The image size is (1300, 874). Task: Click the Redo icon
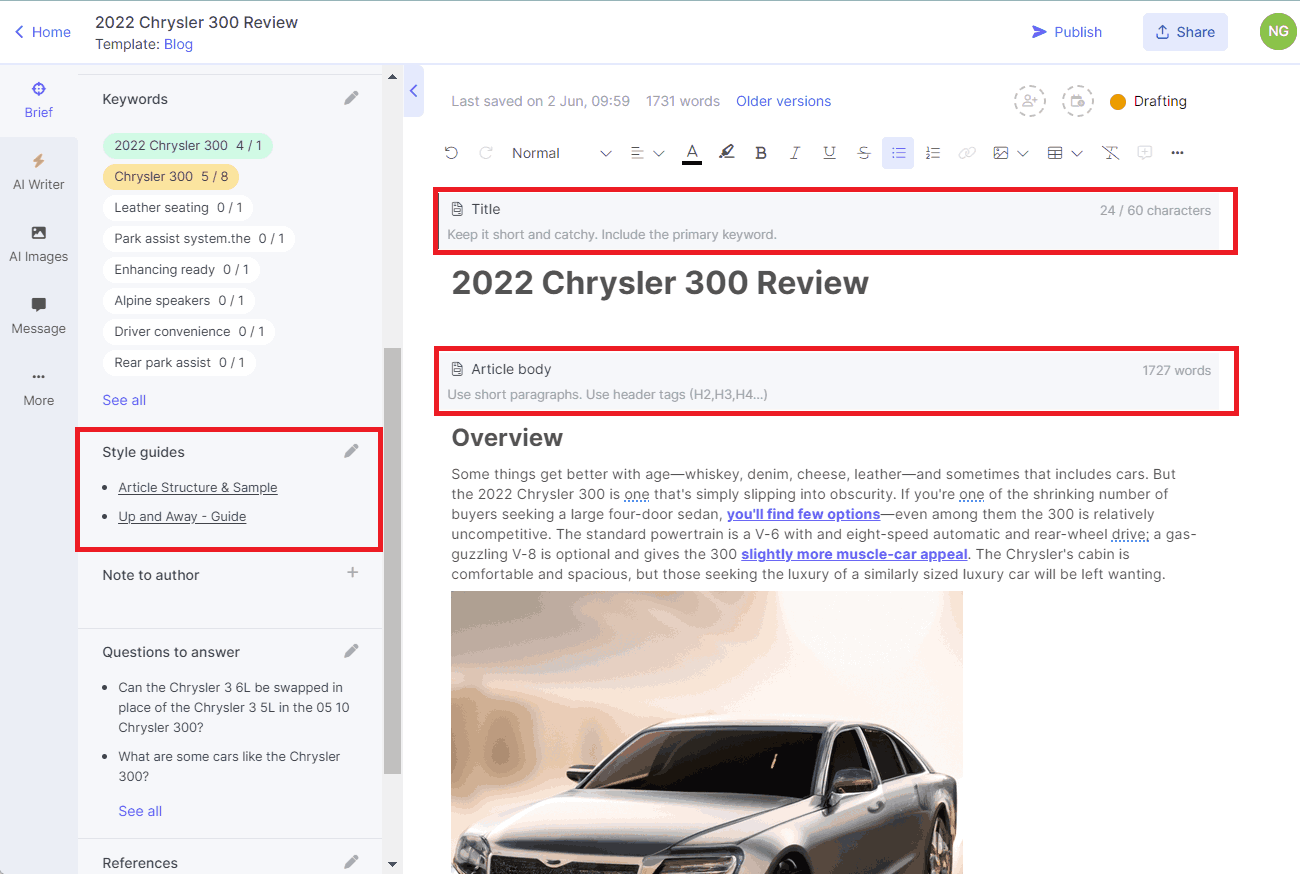(x=486, y=153)
